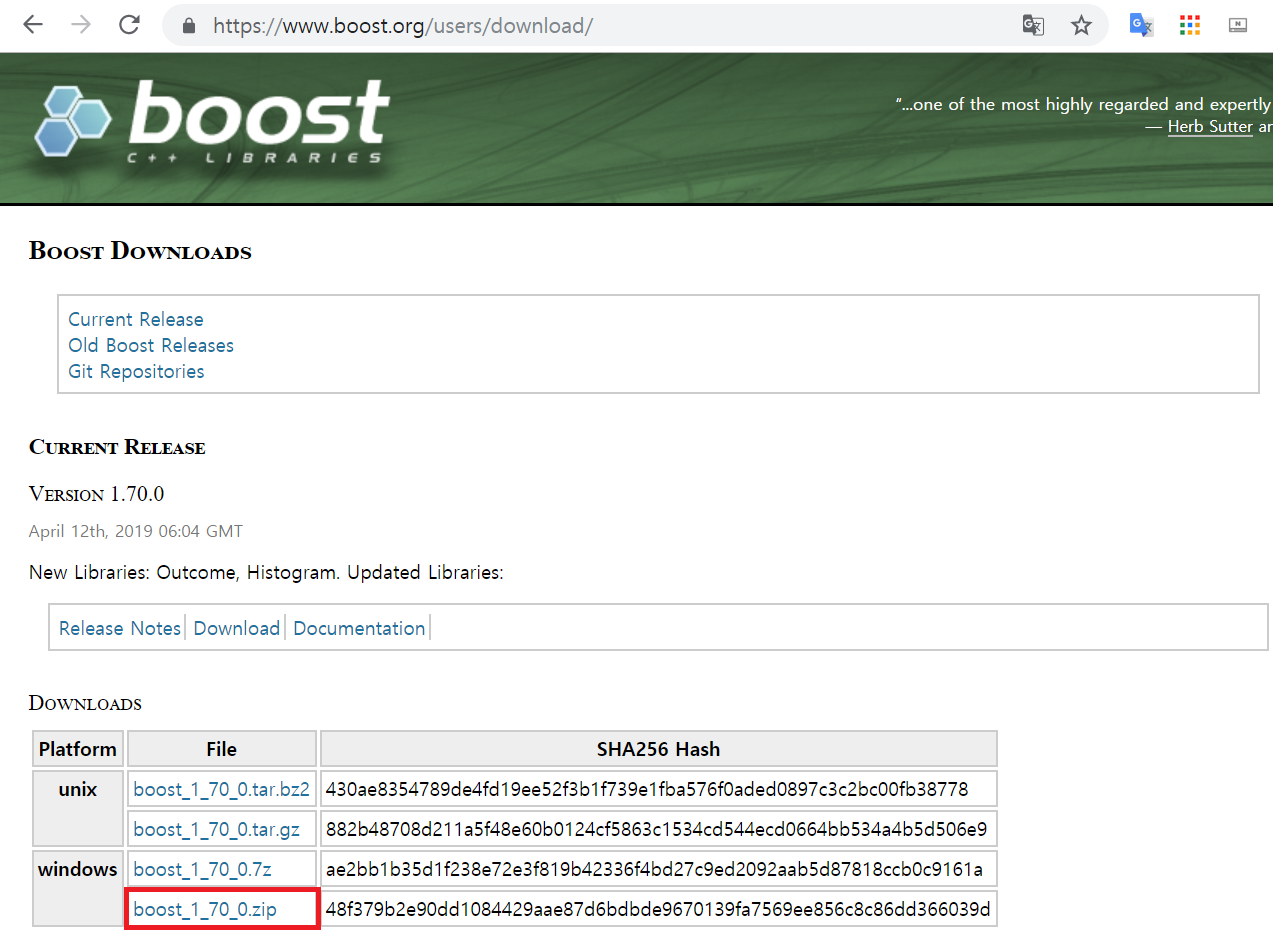1274x937 pixels.
Task: Click the Current Release section heading
Action: coord(117,447)
